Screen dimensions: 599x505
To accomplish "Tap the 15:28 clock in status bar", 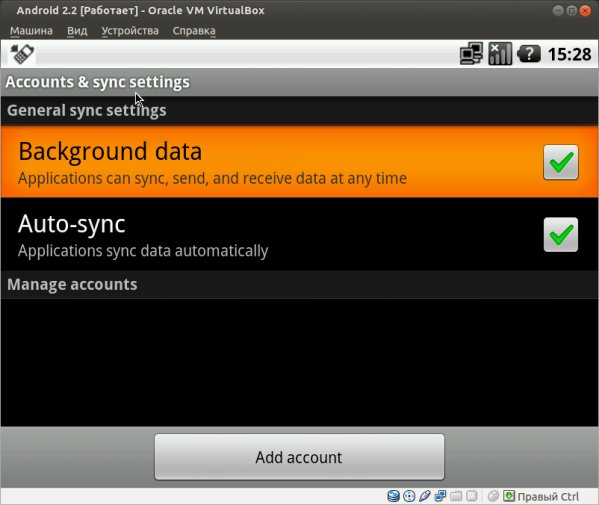I will (570, 54).
